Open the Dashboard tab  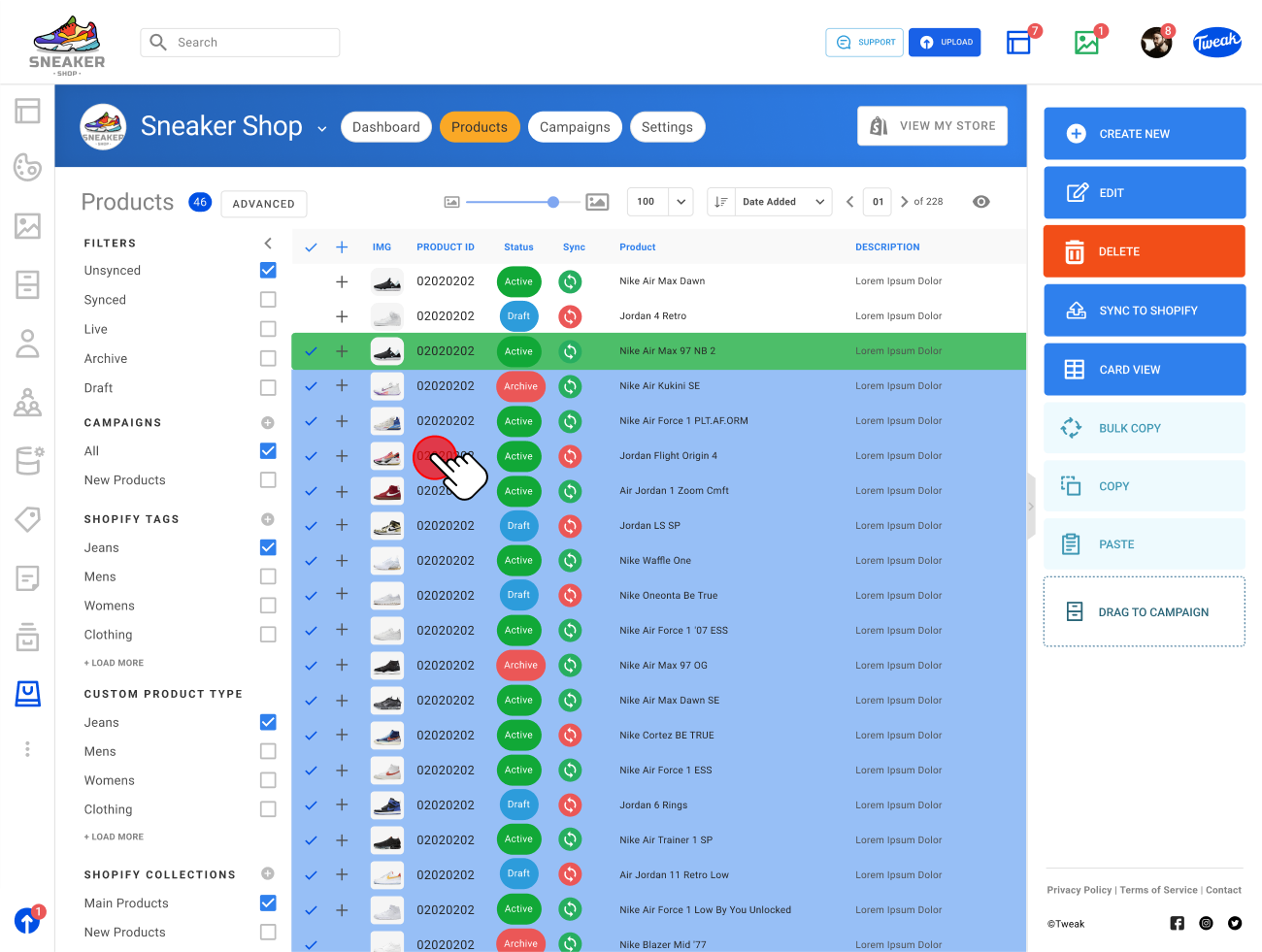(x=385, y=126)
